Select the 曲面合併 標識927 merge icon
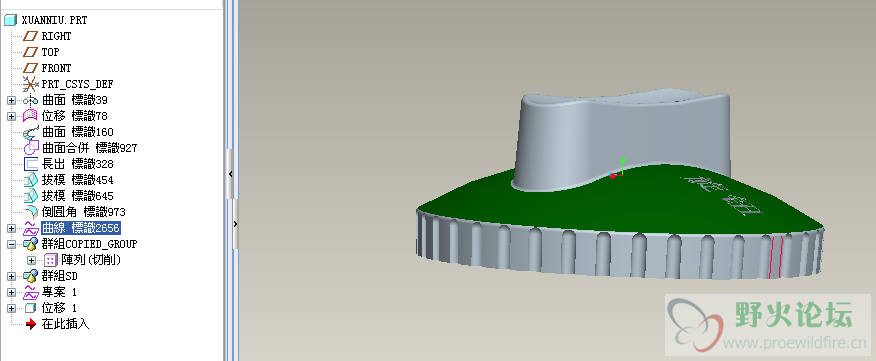 click(30, 149)
